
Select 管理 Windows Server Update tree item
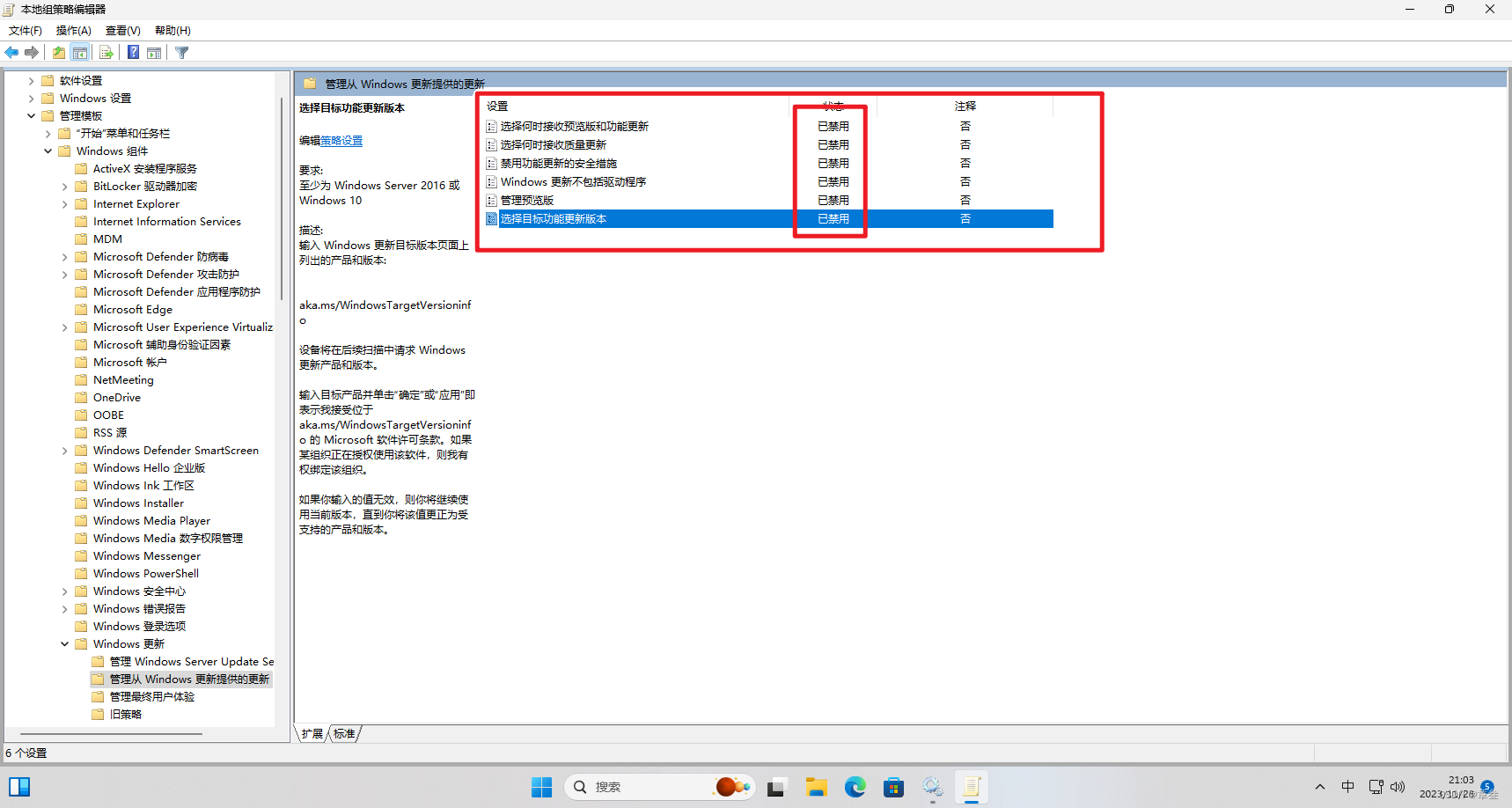click(x=192, y=662)
